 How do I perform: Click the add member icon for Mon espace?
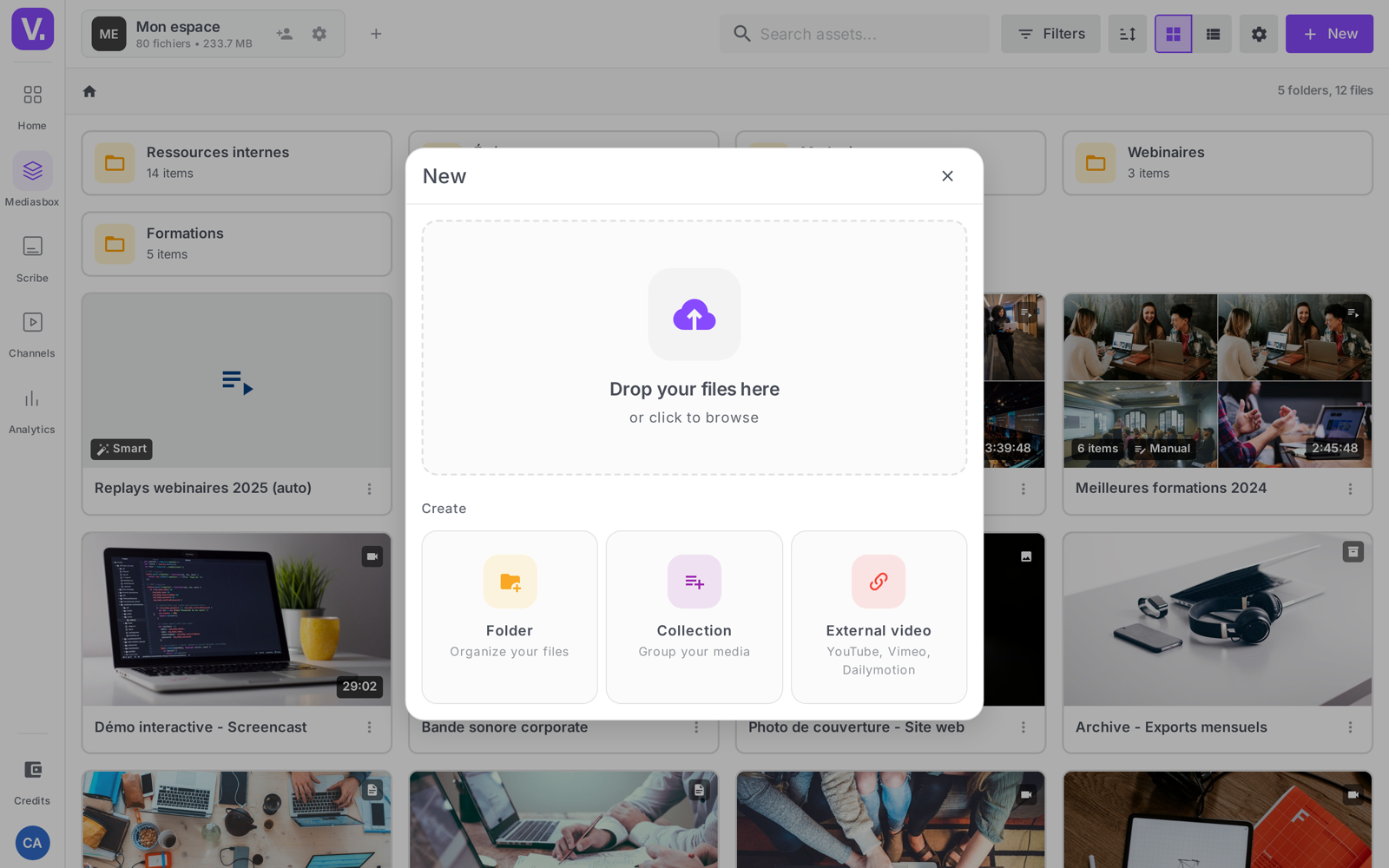point(284,34)
